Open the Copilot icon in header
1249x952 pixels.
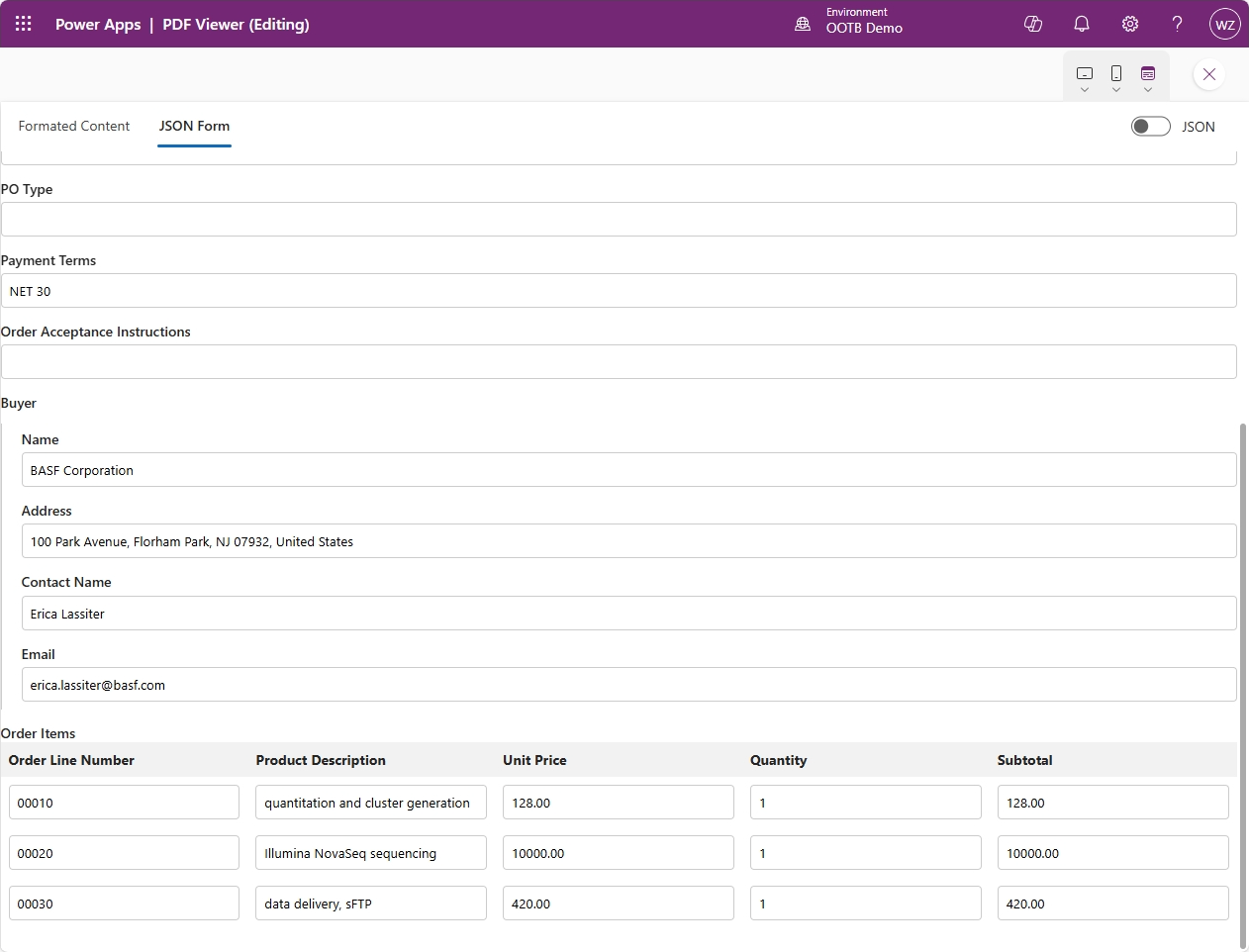(x=1033, y=24)
